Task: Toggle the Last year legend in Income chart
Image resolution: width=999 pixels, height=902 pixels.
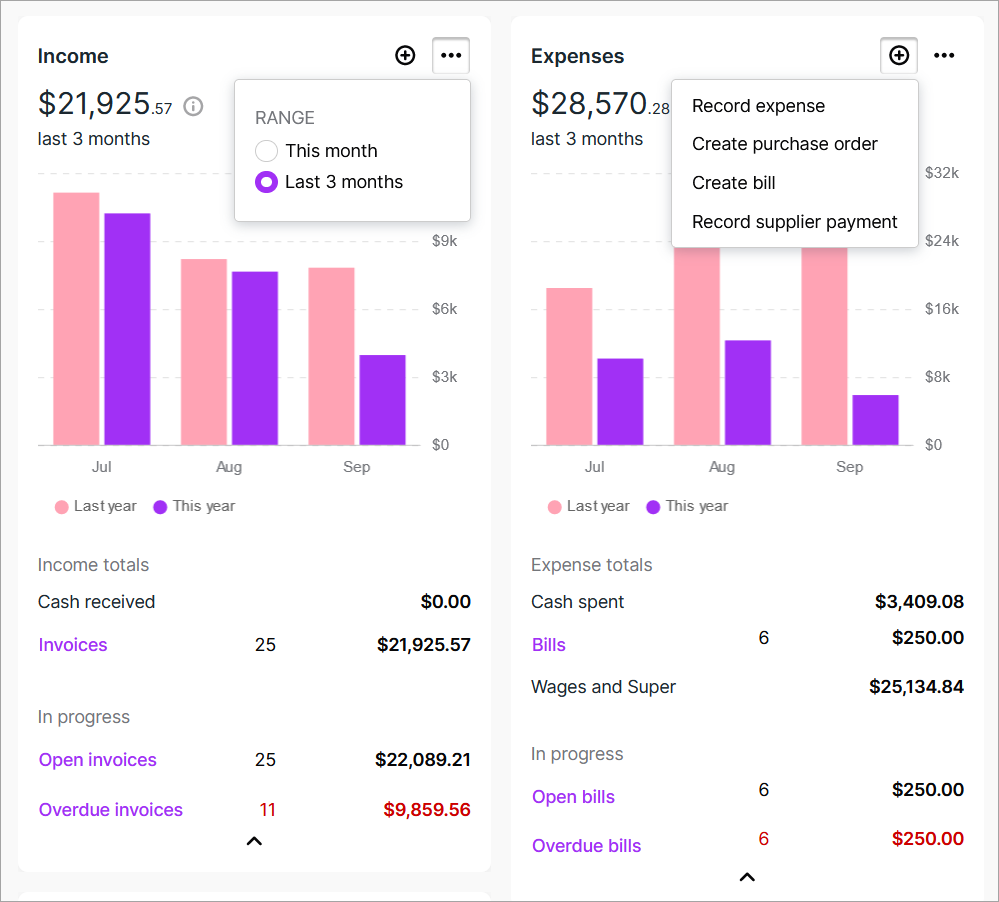Action: pyautogui.click(x=96, y=506)
